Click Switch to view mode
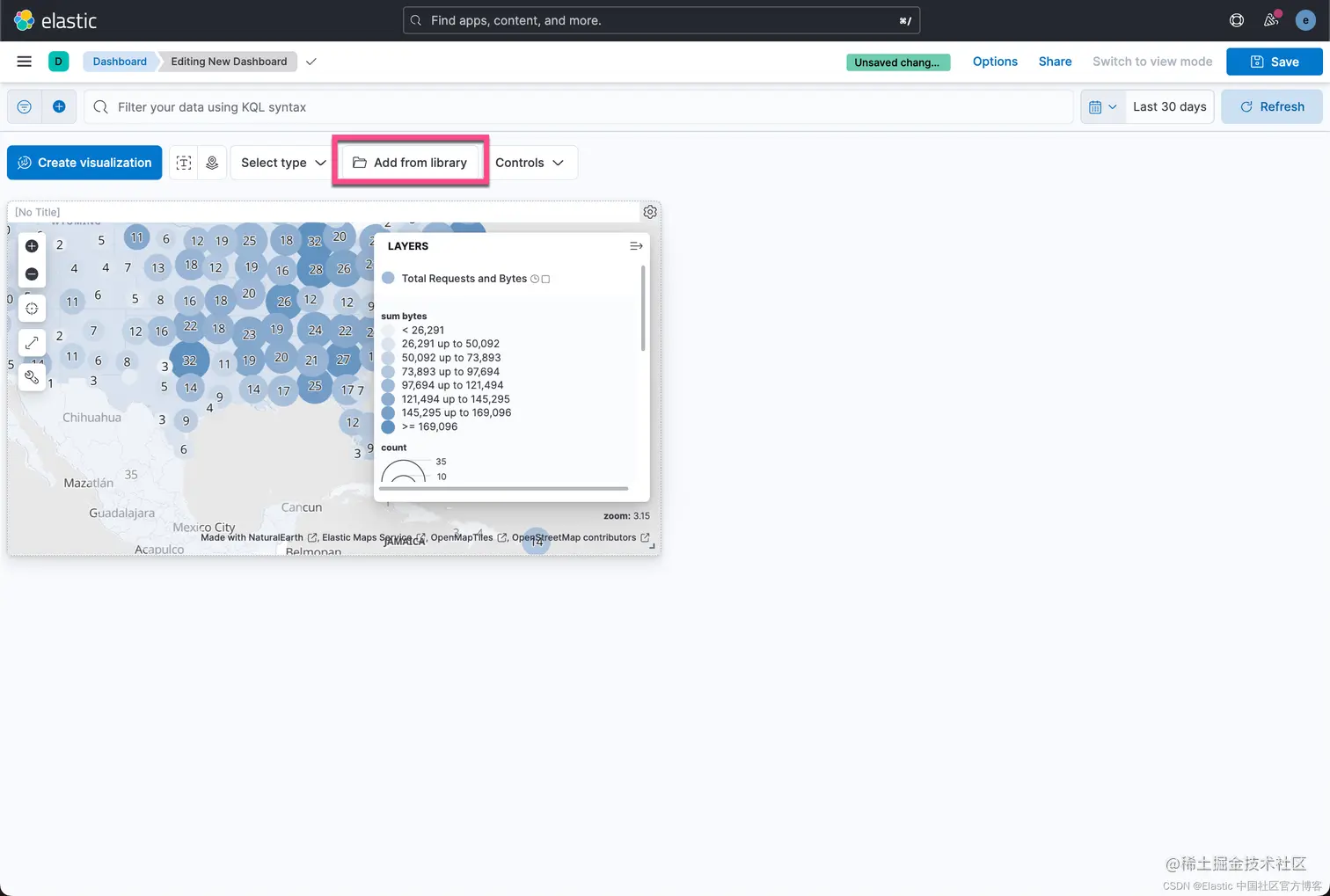1330x896 pixels. (x=1152, y=62)
